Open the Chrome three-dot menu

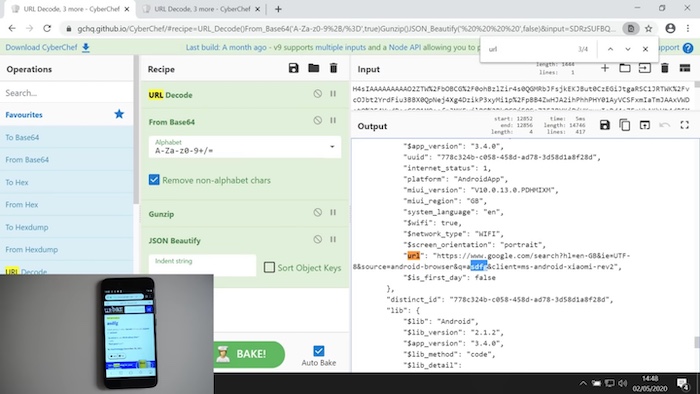(688, 28)
